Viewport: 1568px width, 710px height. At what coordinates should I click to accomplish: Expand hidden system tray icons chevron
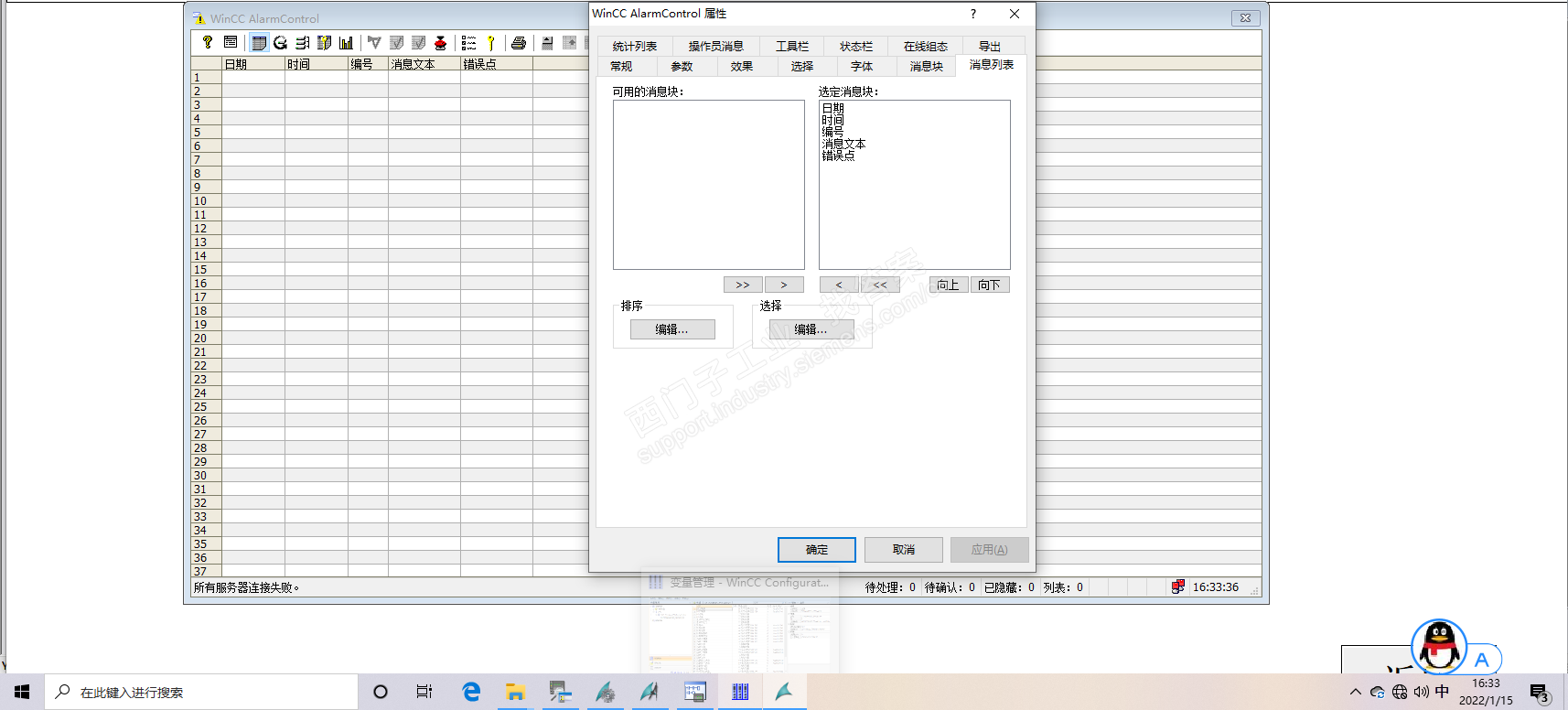point(1356,692)
